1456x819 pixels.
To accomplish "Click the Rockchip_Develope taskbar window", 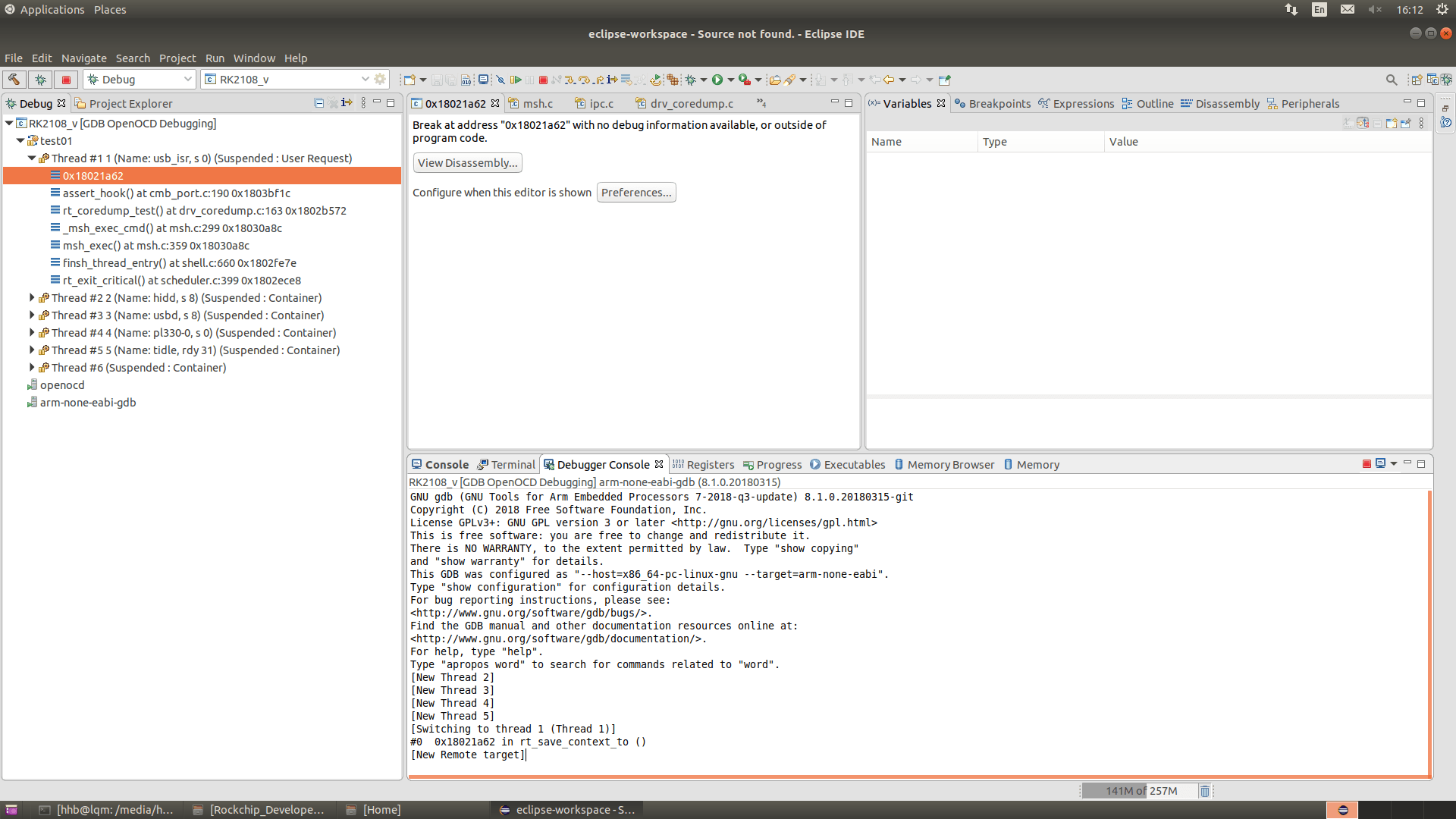I will 259,810.
